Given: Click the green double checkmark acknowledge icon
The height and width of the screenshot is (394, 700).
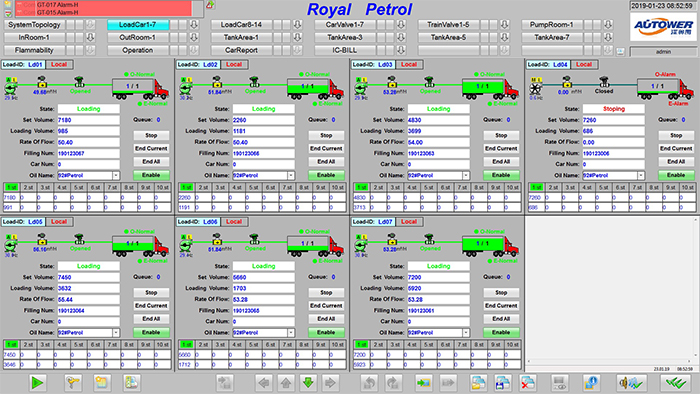Looking at the screenshot, I should [x=676, y=383].
